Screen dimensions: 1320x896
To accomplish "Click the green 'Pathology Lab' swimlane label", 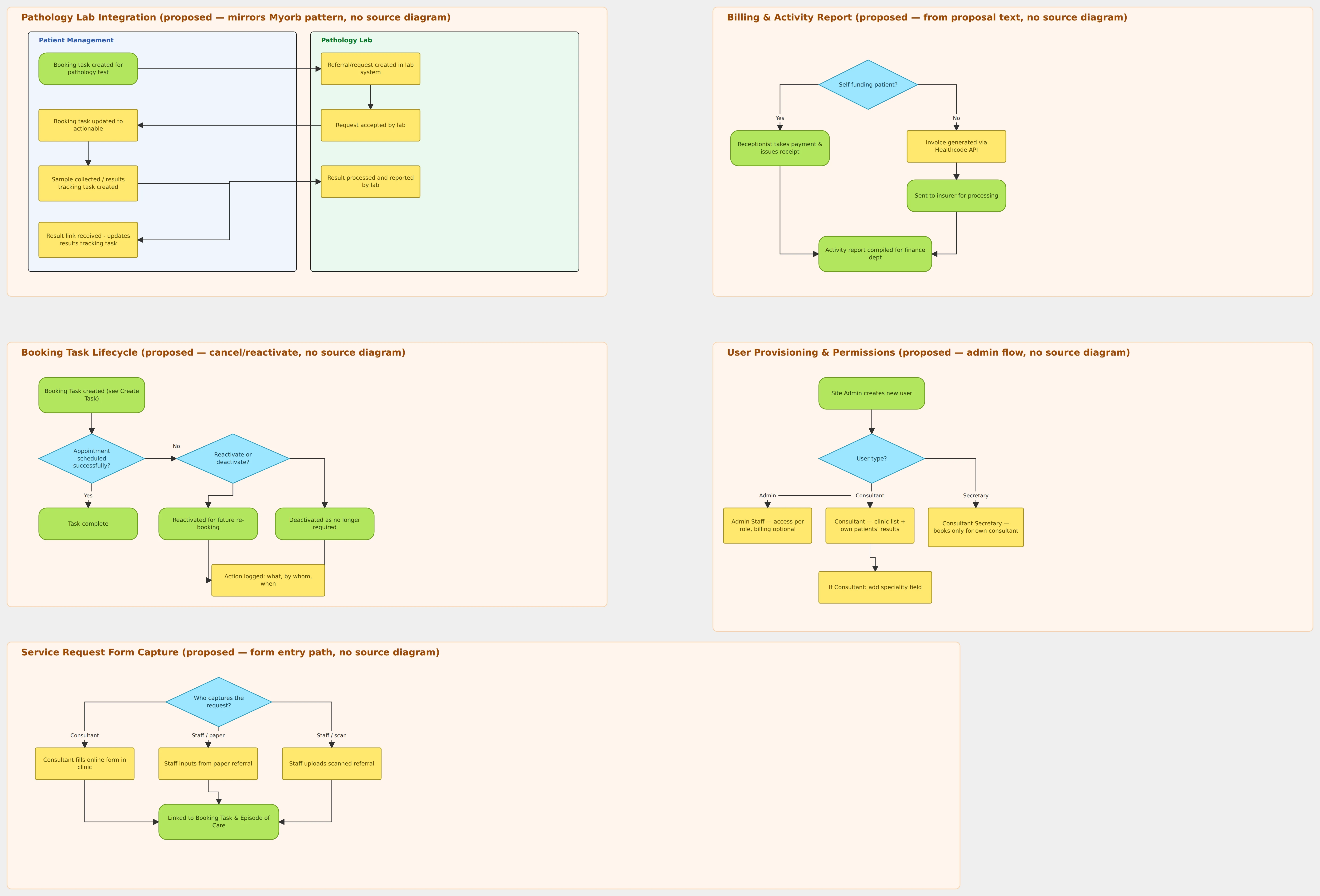I will click(x=347, y=40).
